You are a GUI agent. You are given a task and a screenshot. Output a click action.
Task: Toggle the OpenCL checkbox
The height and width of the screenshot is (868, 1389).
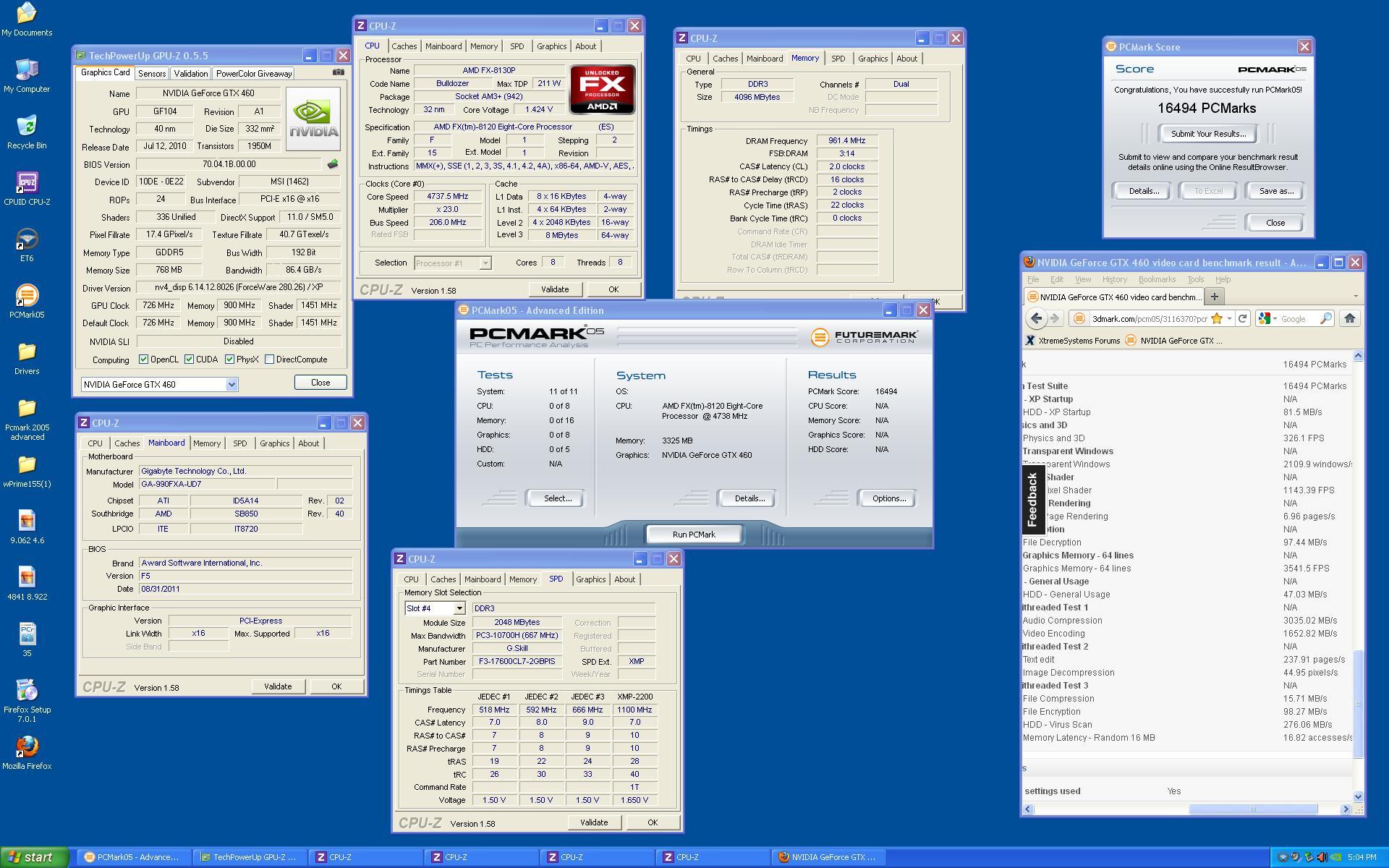tap(143, 359)
